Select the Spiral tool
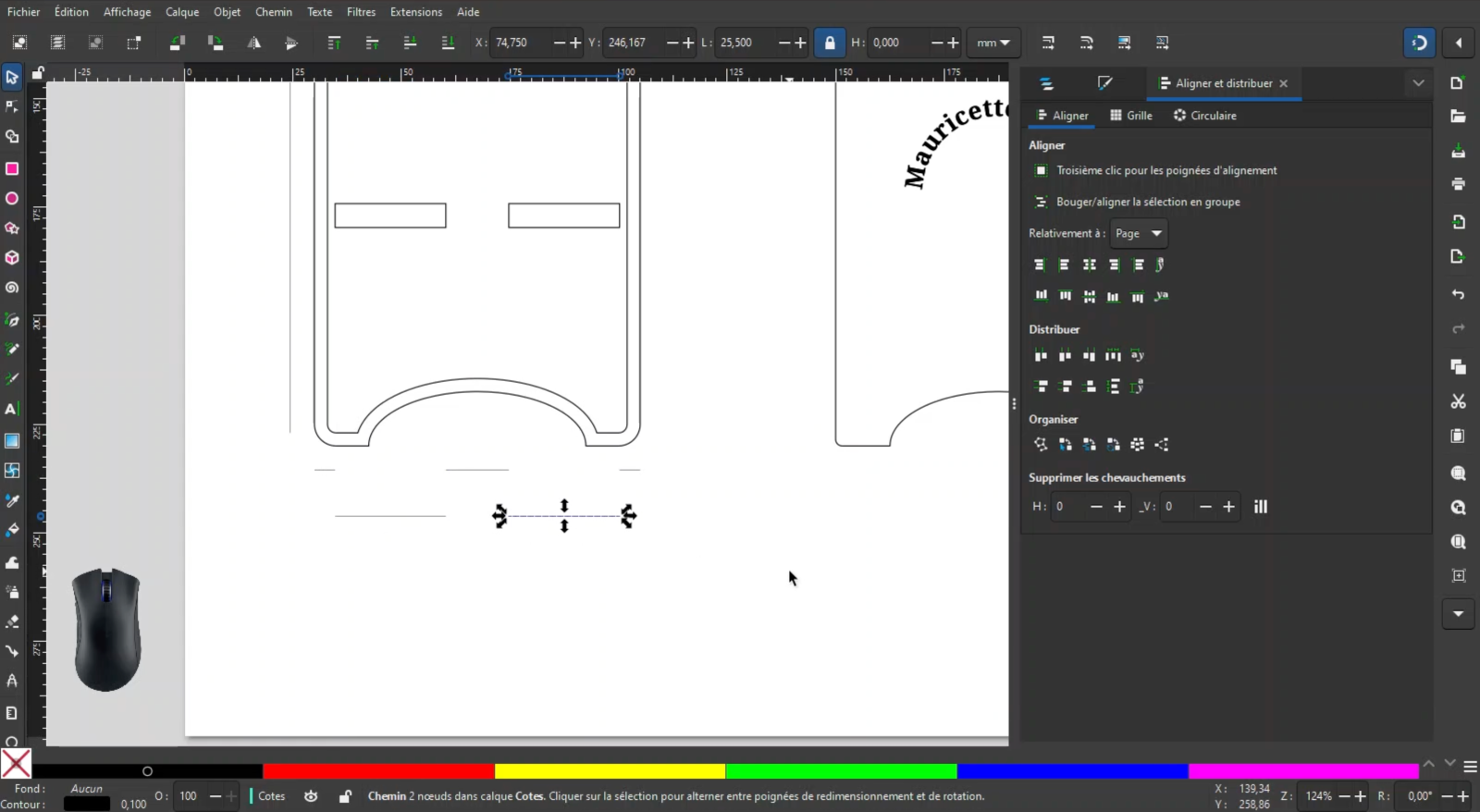 click(12, 288)
